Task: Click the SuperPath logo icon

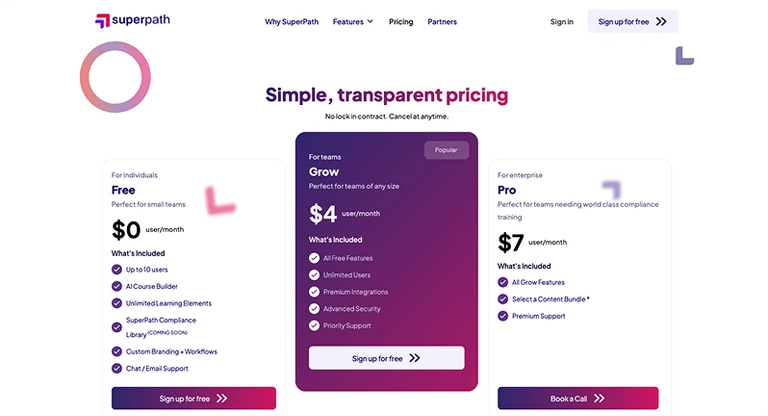Action: coord(101,21)
